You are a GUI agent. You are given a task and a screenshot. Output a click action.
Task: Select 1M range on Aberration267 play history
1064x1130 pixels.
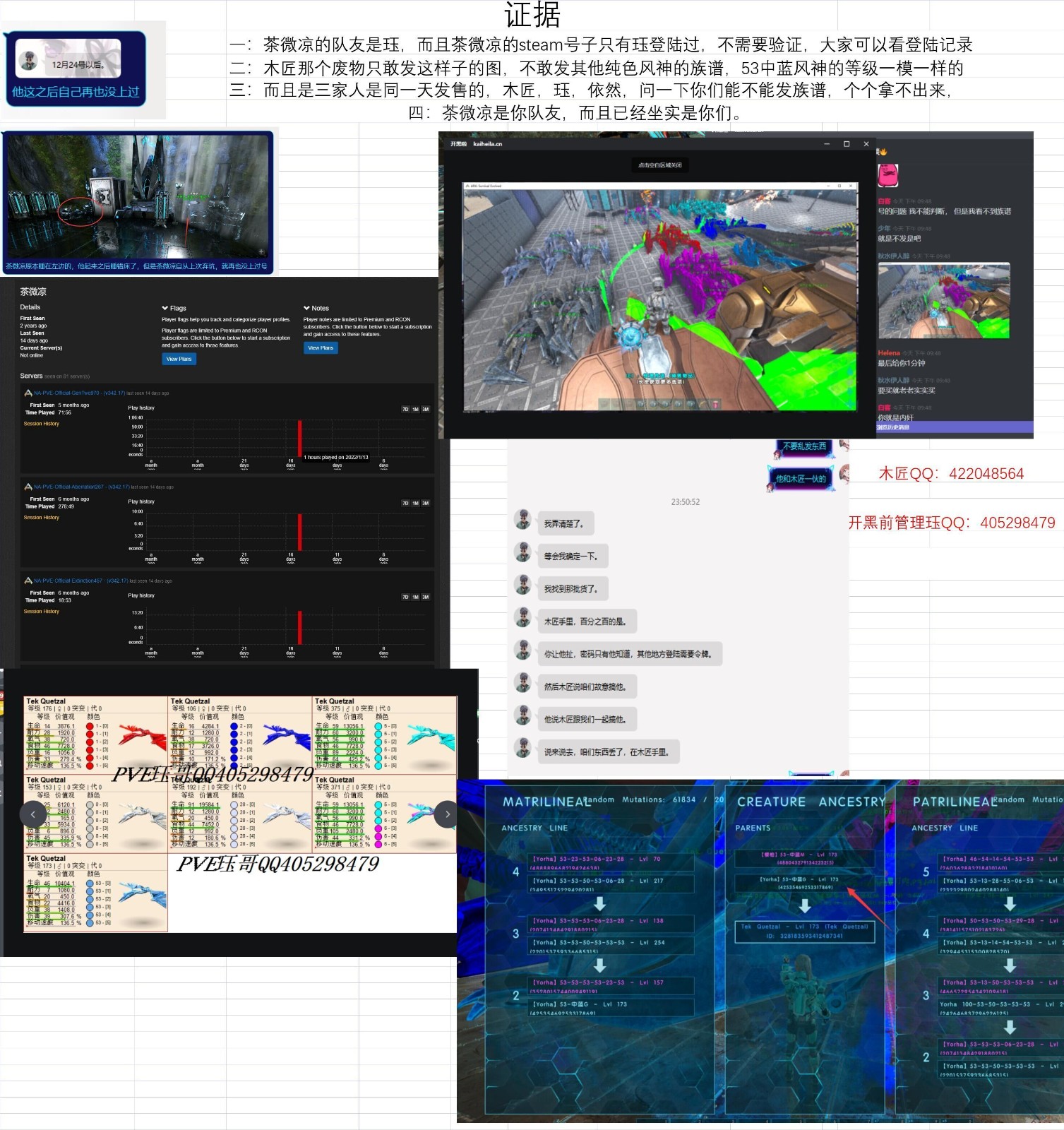point(416,503)
